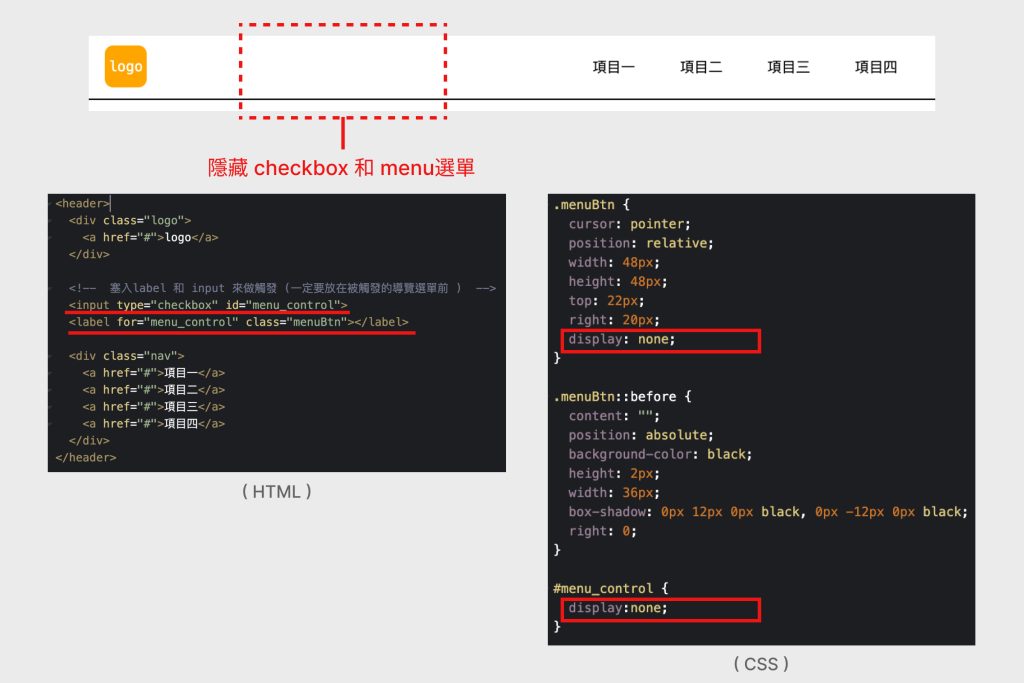Click the .menuBtn::before selector line
Viewport: 1024px width, 683px height.
[x=623, y=397]
